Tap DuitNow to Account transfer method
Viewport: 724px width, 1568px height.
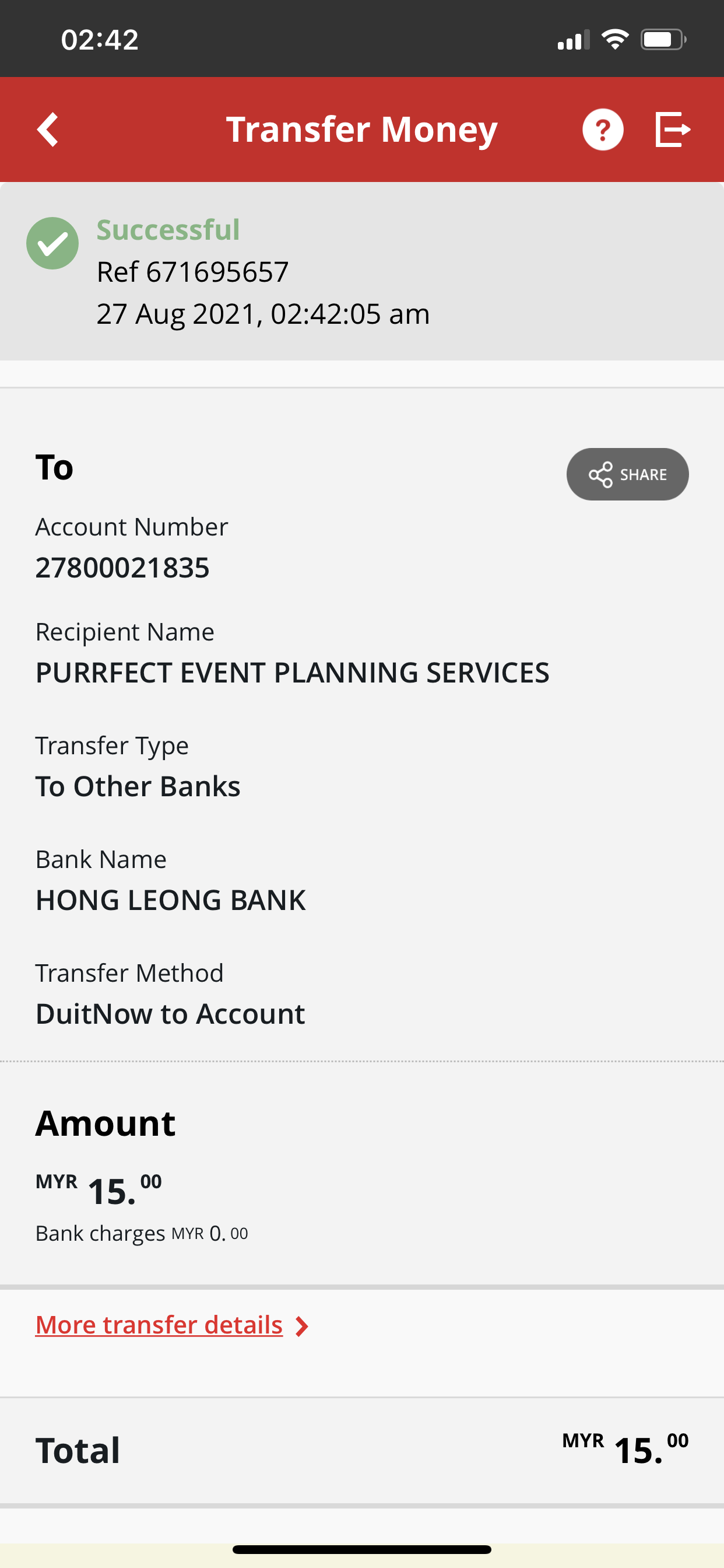[170, 1014]
